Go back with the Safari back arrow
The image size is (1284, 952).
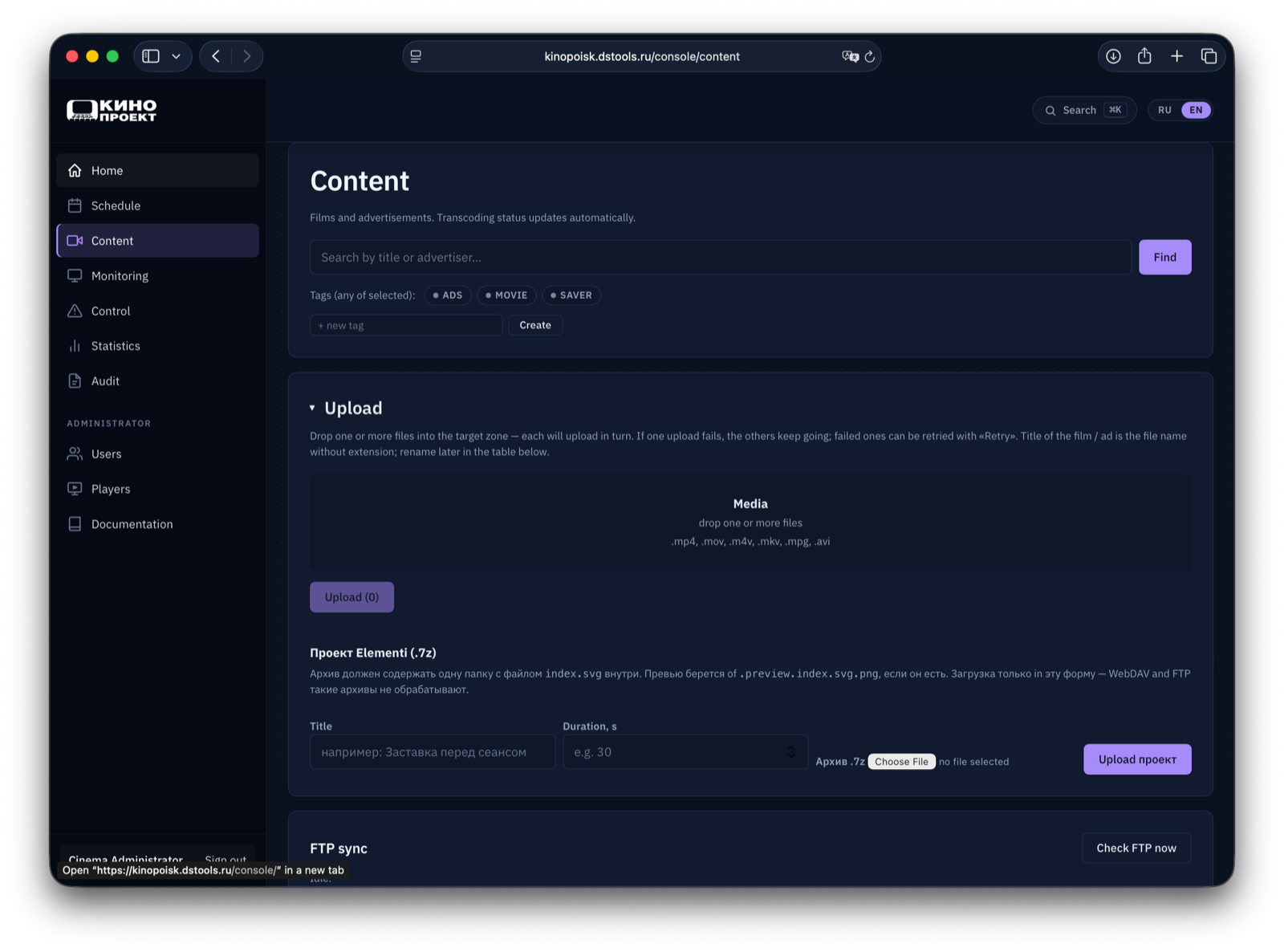point(216,56)
